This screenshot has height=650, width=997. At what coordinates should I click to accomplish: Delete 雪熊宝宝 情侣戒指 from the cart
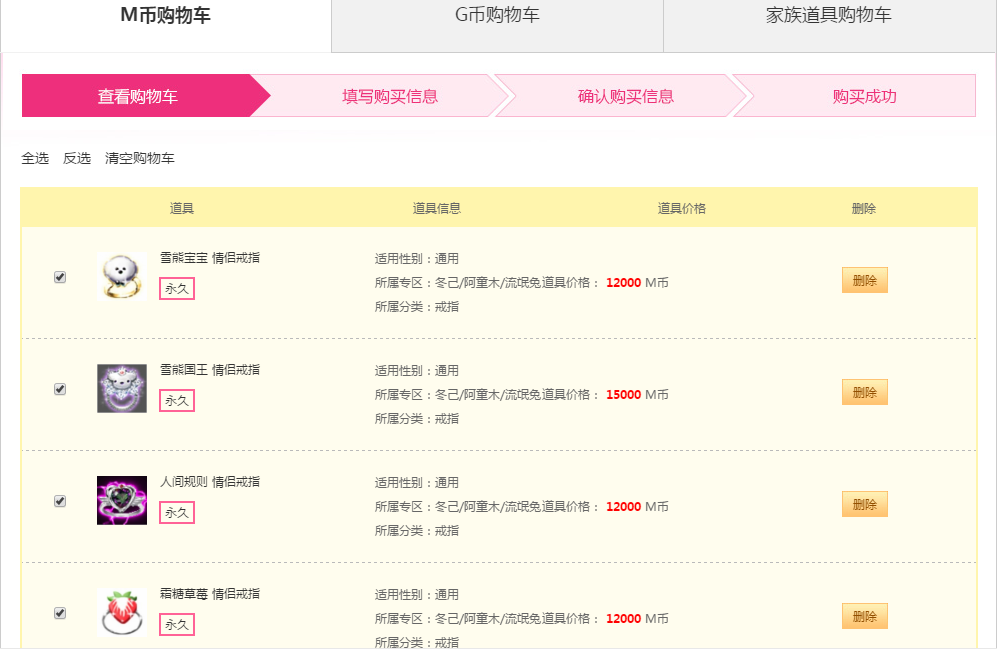865,280
